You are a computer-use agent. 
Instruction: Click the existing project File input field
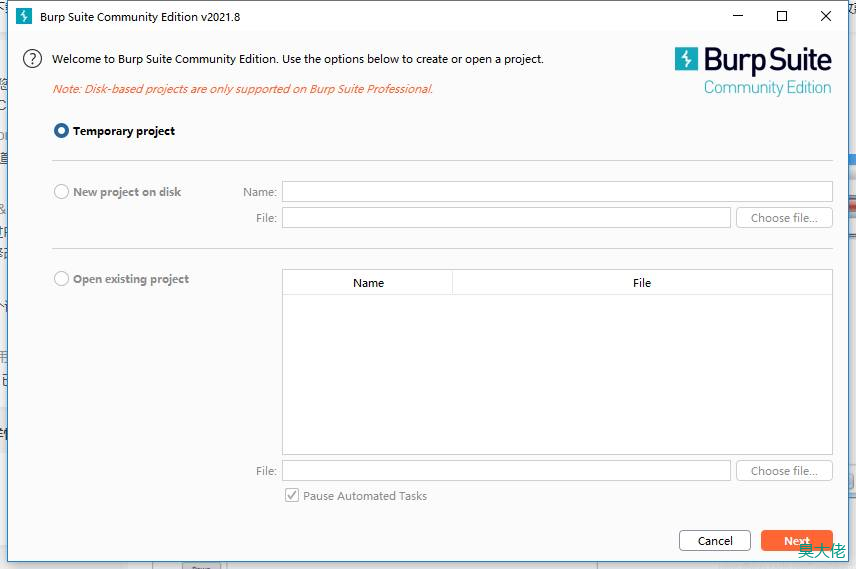point(506,471)
